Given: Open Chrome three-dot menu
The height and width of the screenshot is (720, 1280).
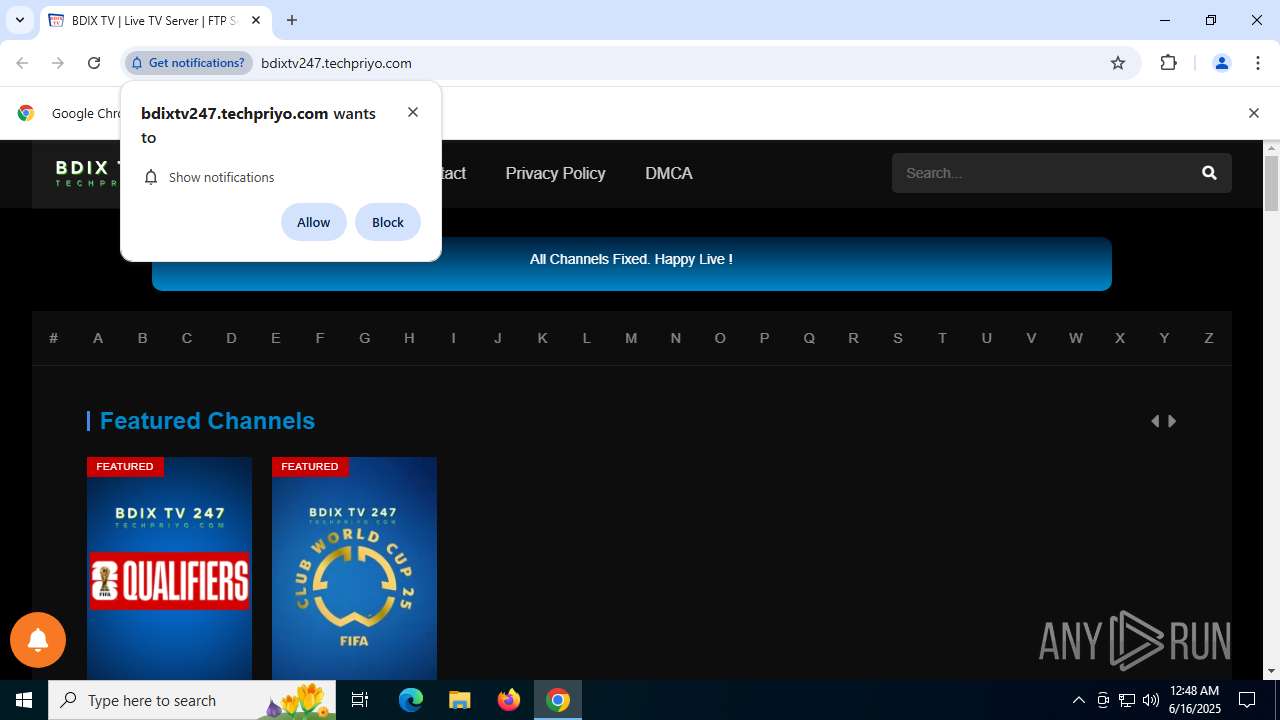Looking at the screenshot, I should (x=1258, y=63).
